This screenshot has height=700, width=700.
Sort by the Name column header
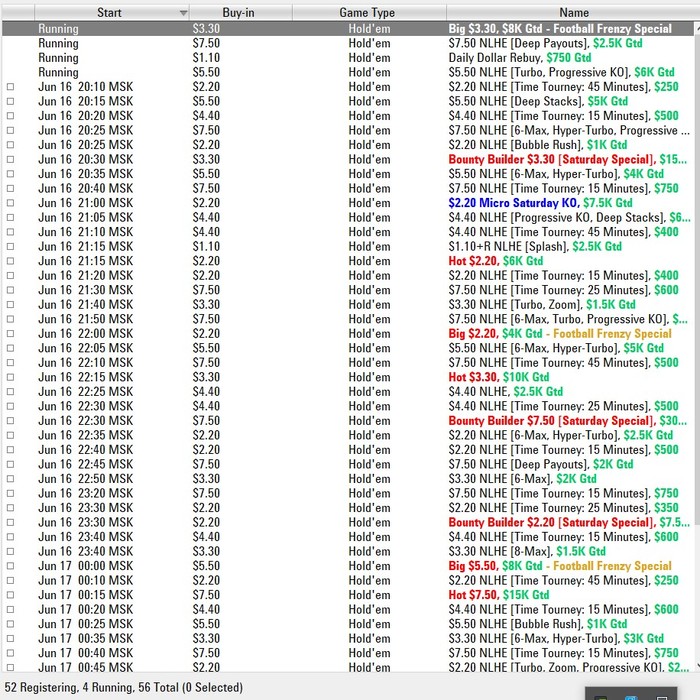point(573,12)
